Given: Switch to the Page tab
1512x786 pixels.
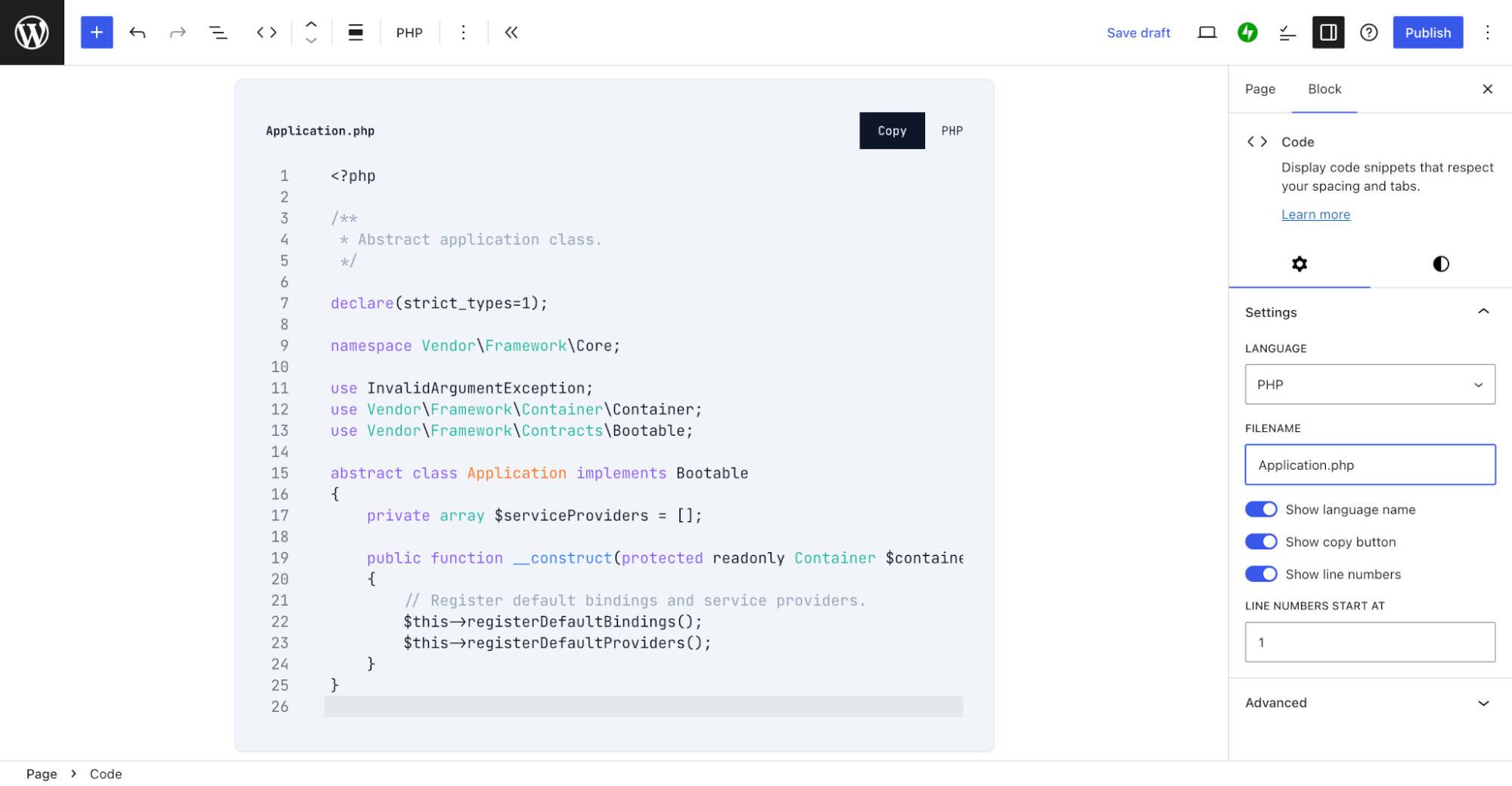Looking at the screenshot, I should point(1259,89).
